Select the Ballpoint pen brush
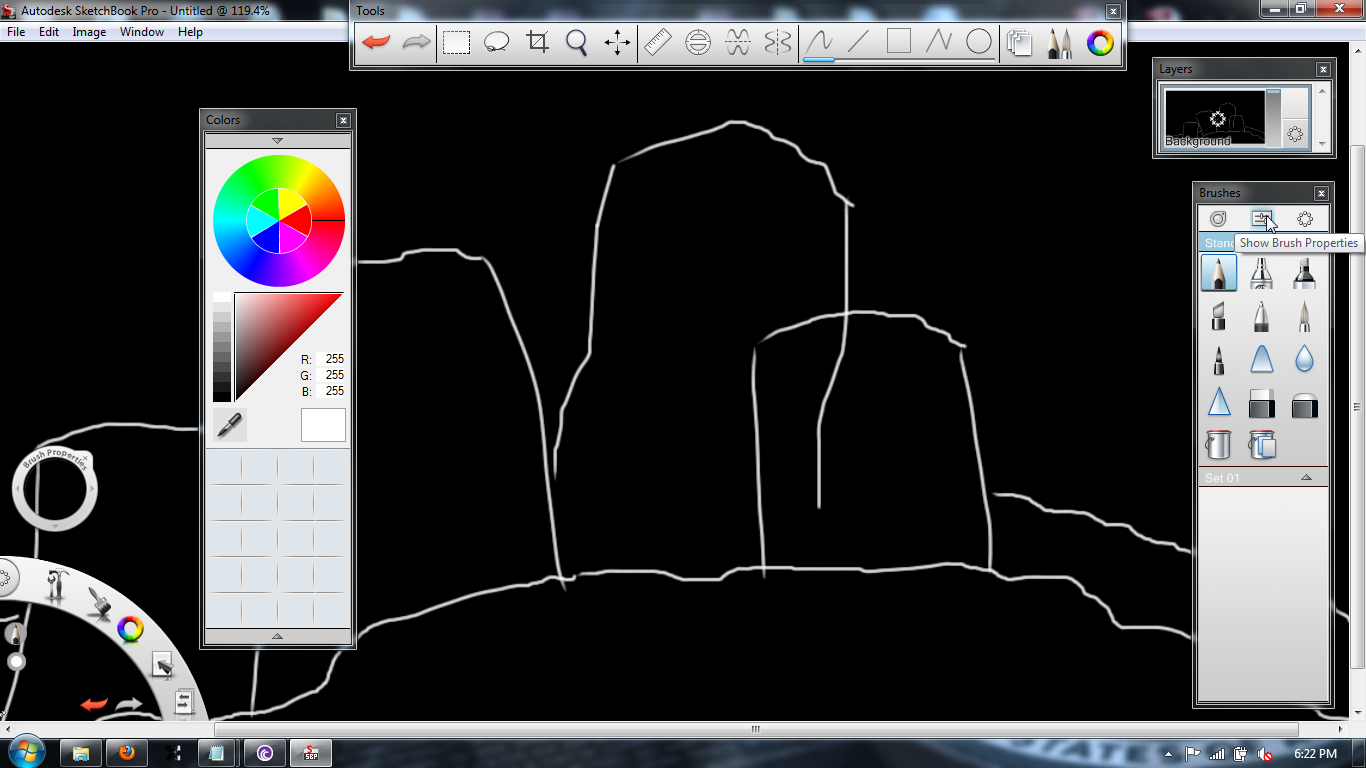This screenshot has width=1366, height=768. 1262,317
